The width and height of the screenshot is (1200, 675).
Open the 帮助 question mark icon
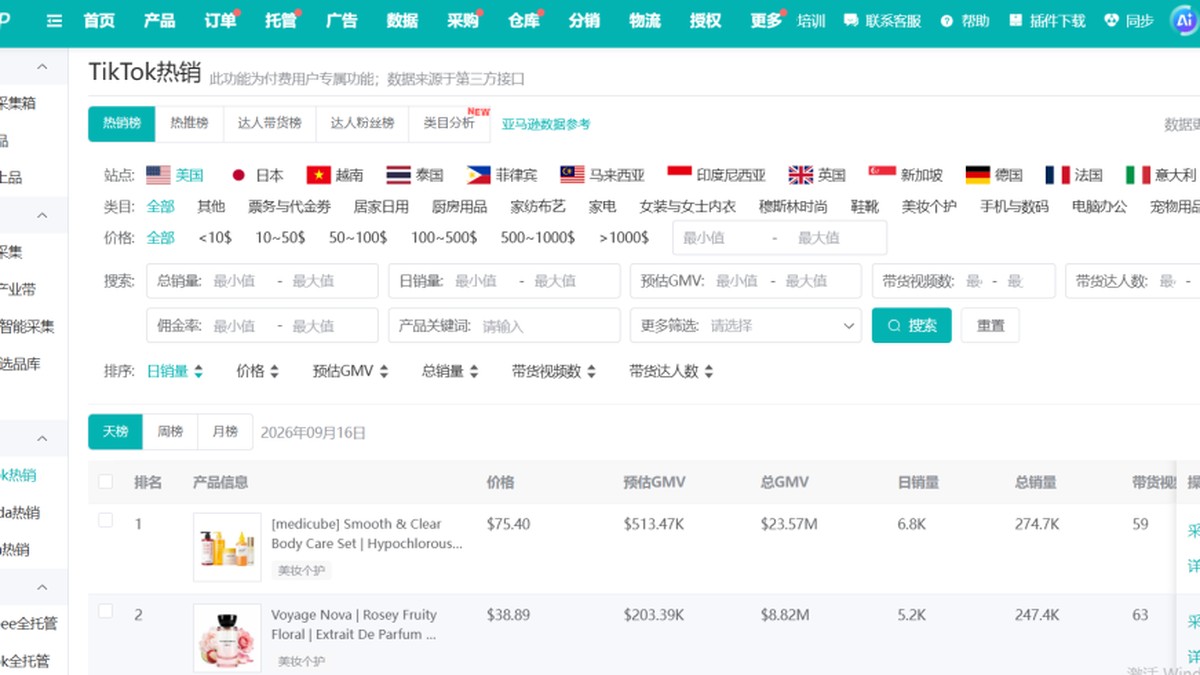coord(946,21)
